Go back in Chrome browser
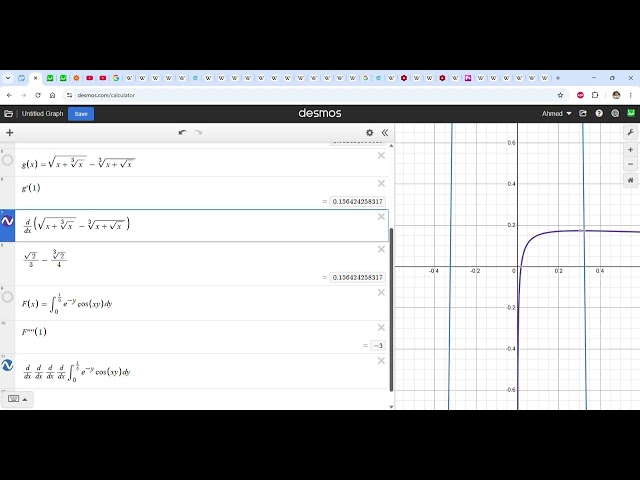 pyautogui.click(x=9, y=95)
